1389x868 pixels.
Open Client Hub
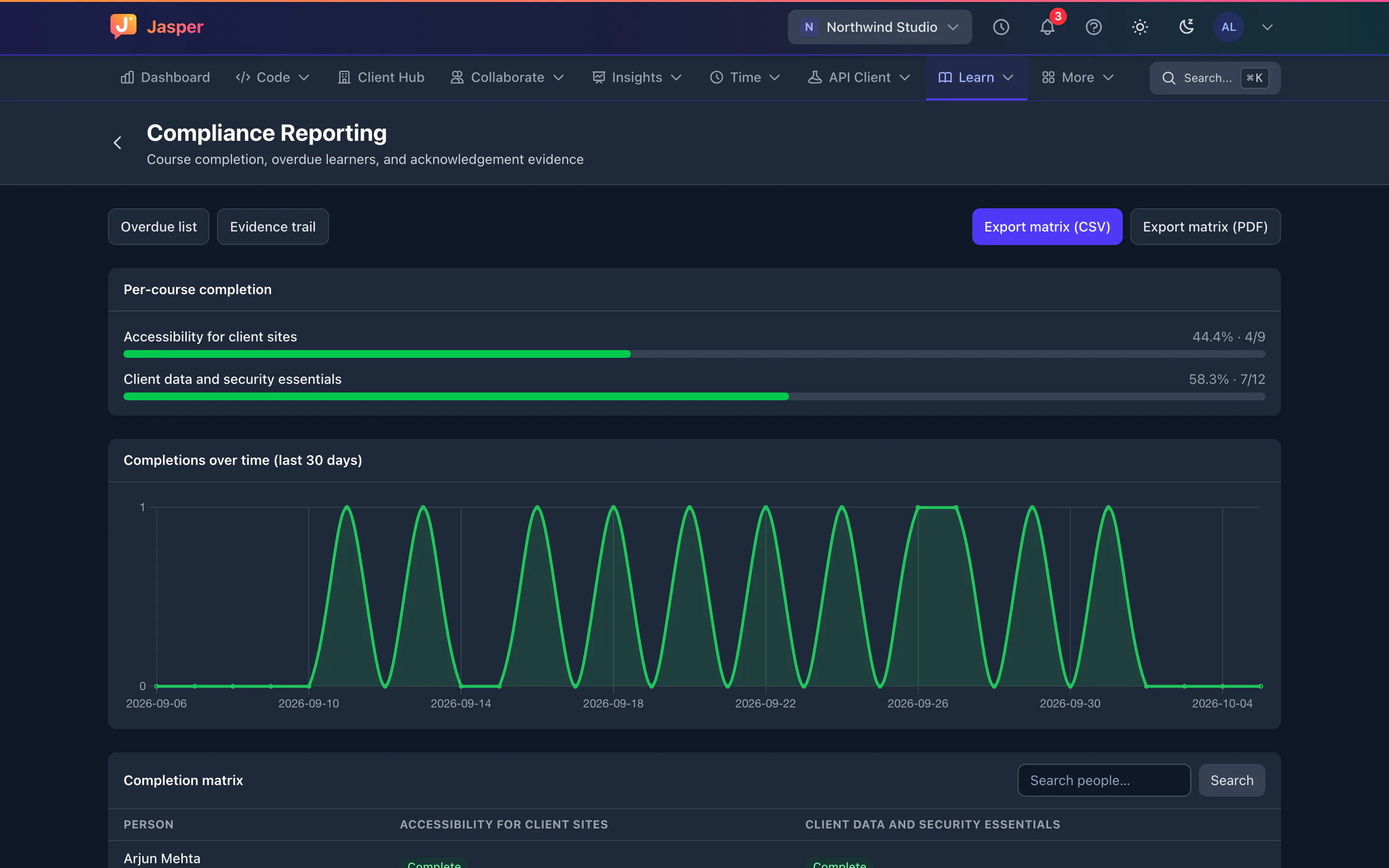381,78
